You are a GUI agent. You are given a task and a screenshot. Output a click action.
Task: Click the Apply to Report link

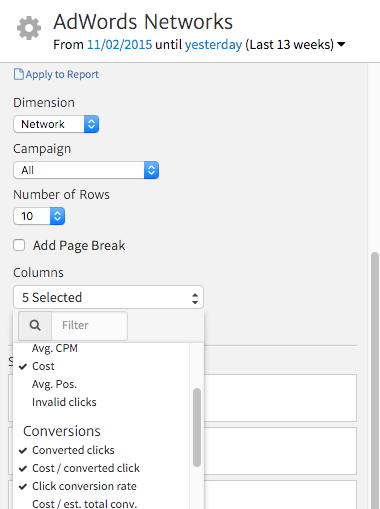62,74
